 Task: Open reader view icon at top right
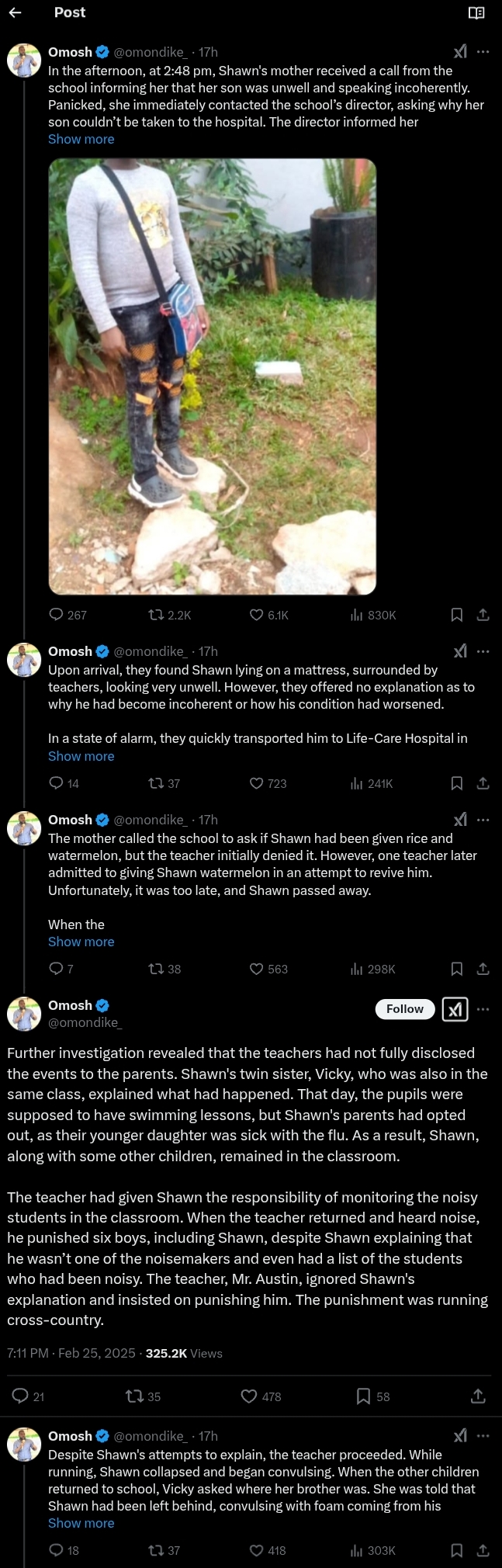click(476, 12)
